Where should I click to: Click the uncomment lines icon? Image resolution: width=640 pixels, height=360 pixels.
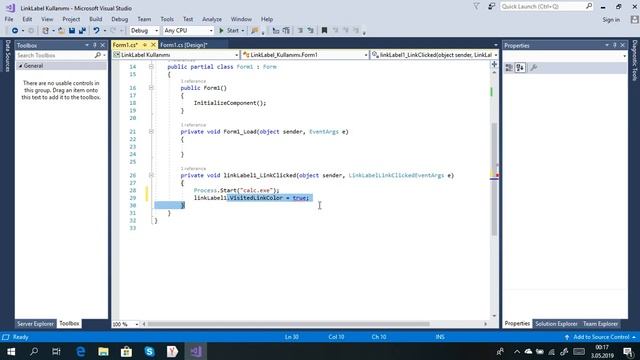click(x=311, y=31)
